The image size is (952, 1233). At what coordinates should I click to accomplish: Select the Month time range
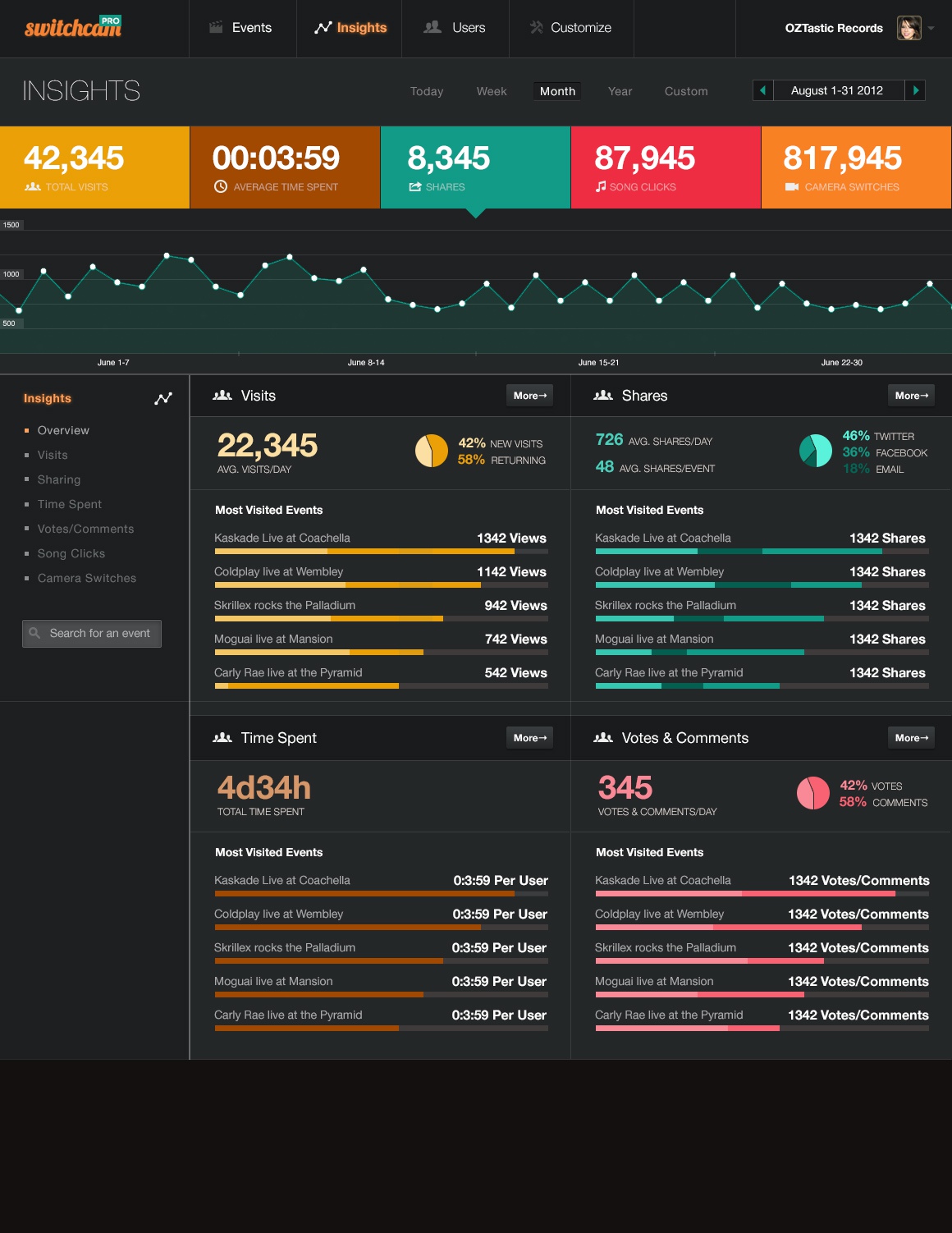coord(557,91)
